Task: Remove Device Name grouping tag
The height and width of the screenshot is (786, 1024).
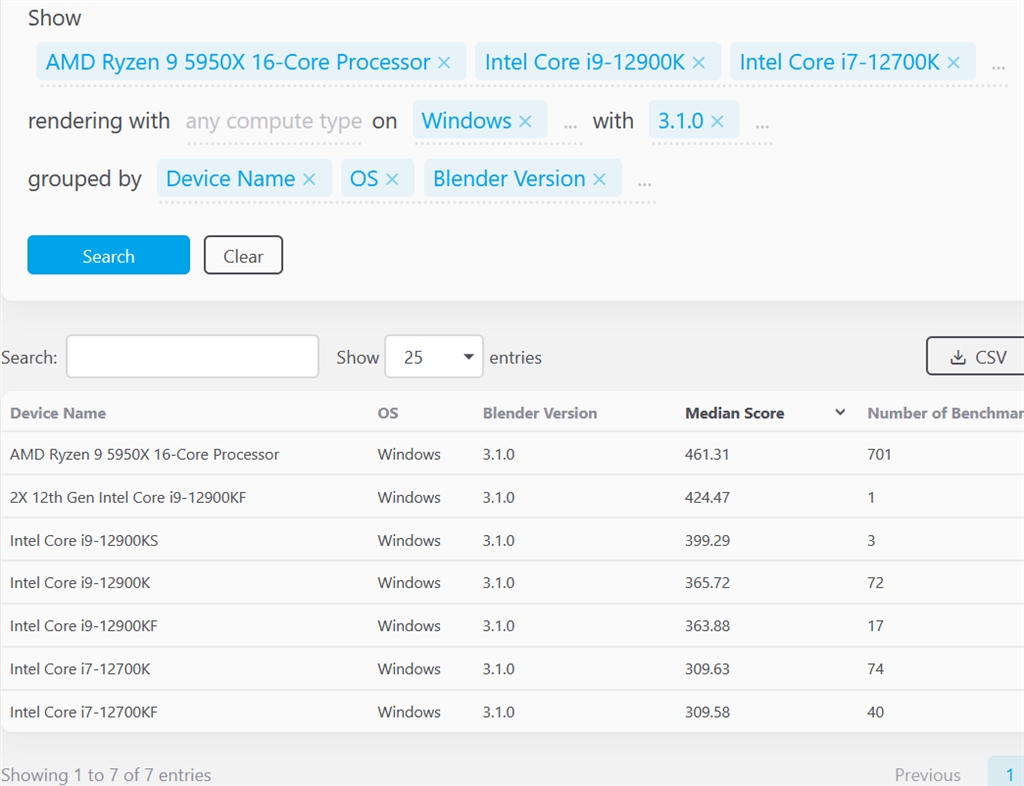Action: [310, 180]
